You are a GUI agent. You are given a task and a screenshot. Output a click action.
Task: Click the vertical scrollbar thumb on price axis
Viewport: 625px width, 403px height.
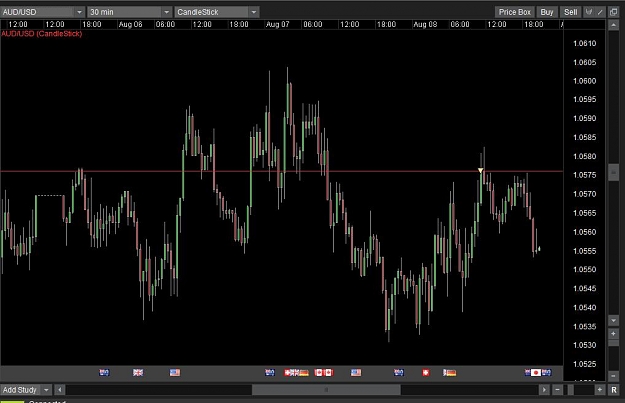(x=613, y=172)
